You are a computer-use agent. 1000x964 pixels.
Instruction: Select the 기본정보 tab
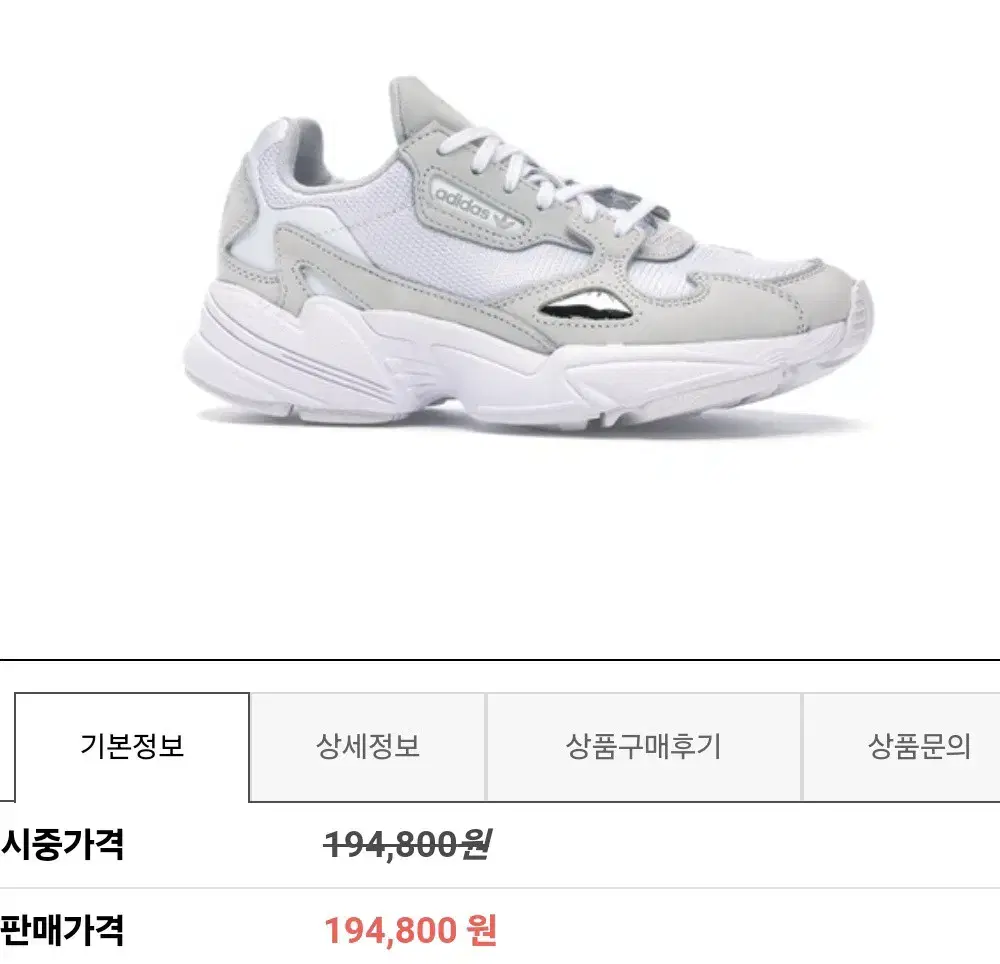(132, 747)
